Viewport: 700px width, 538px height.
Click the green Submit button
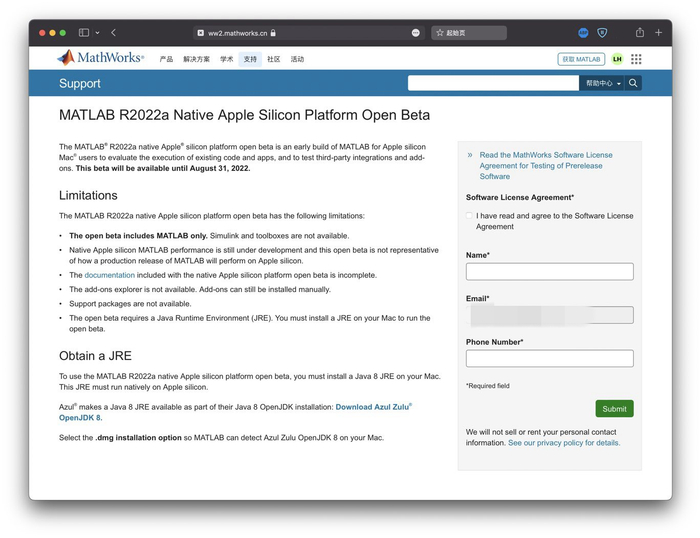(614, 409)
